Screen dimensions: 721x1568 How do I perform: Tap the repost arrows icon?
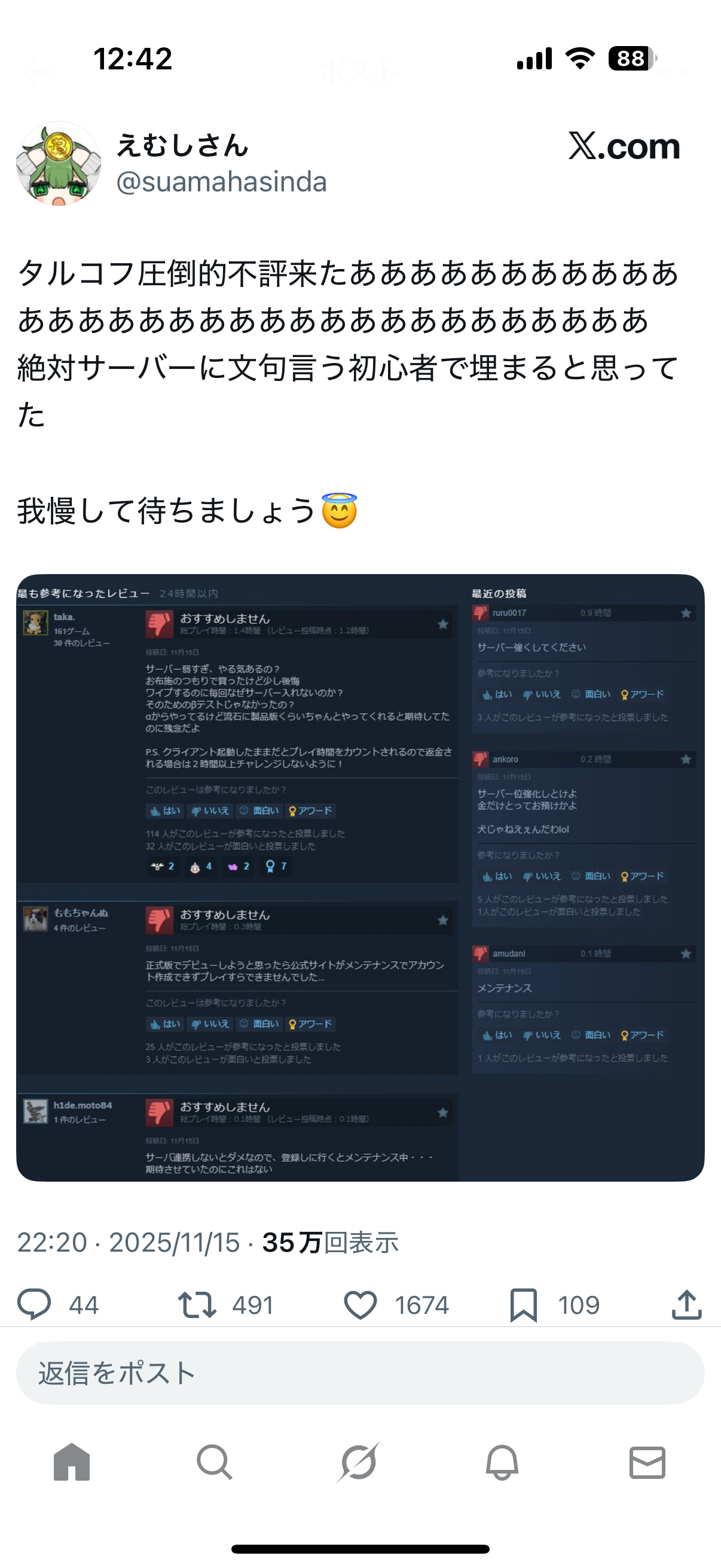[197, 1305]
